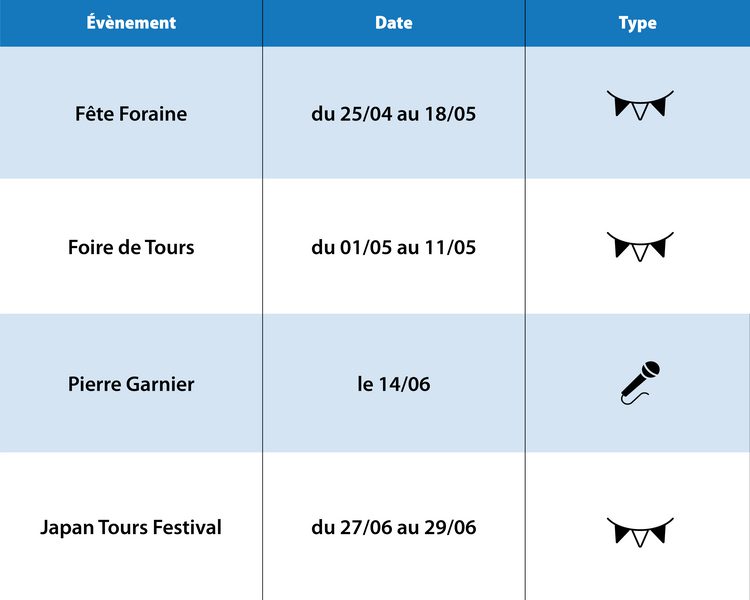Click the date le 14/06

(394, 384)
